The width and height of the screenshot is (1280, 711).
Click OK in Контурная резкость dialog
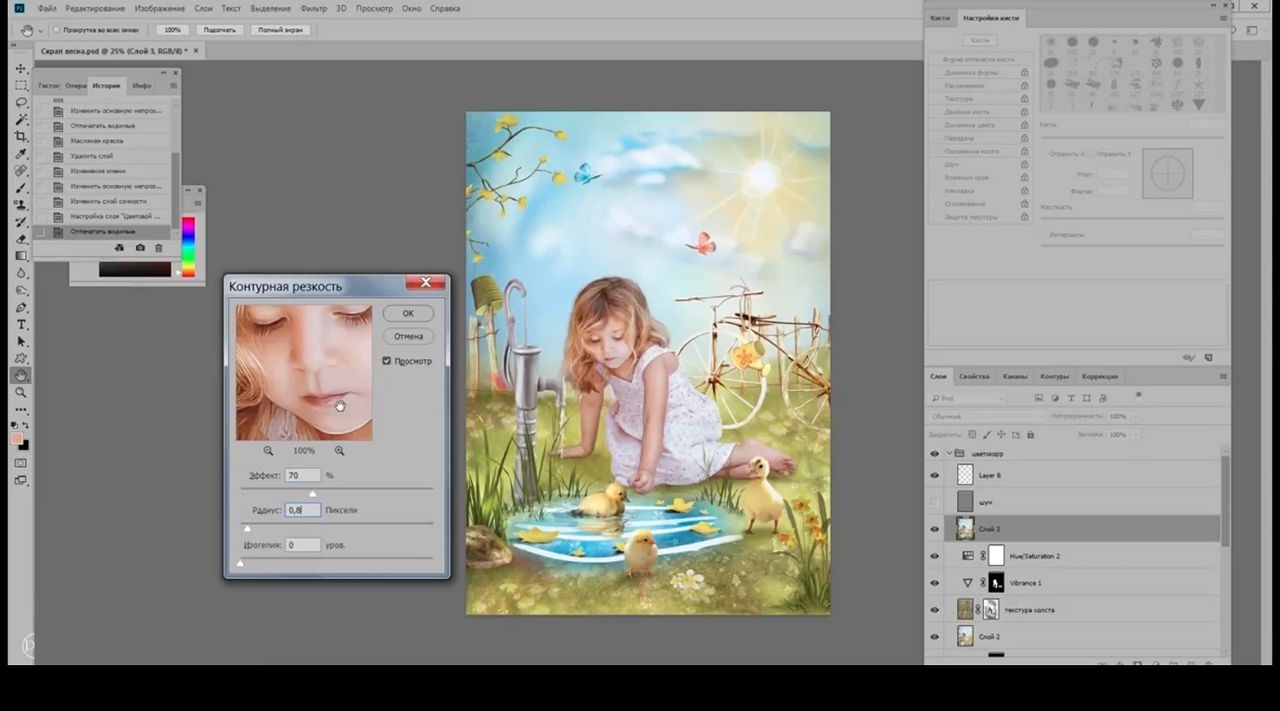[x=408, y=313]
